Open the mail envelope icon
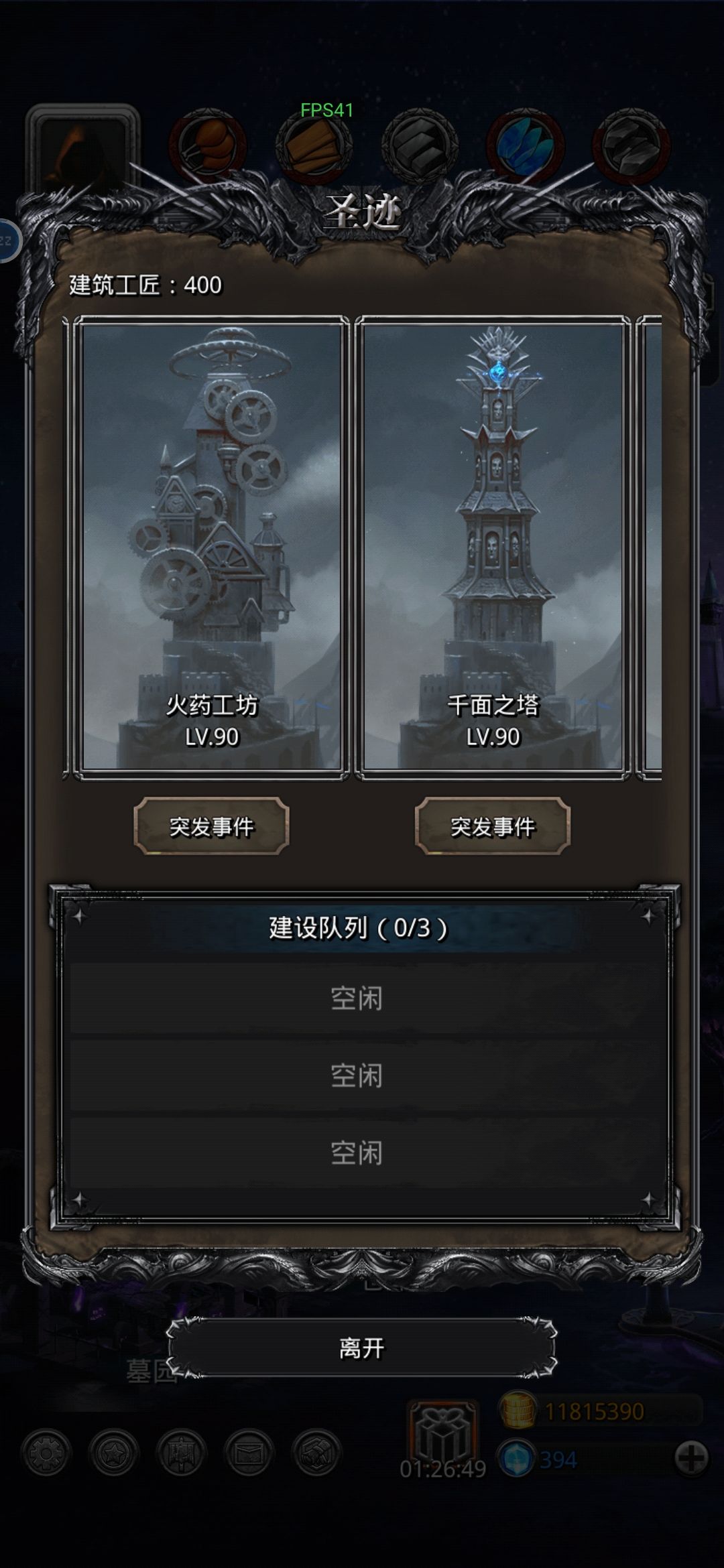The height and width of the screenshot is (1568, 724). tap(249, 1453)
